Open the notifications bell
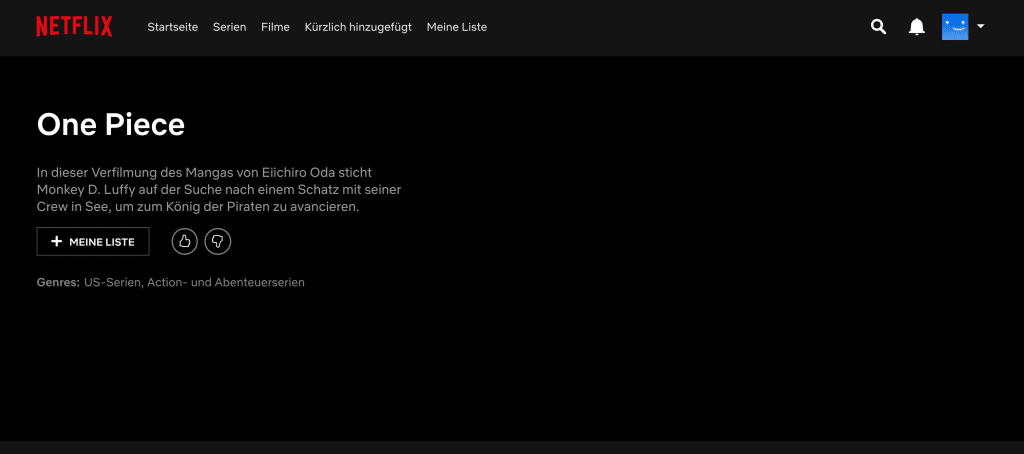1024x454 pixels. [916, 27]
